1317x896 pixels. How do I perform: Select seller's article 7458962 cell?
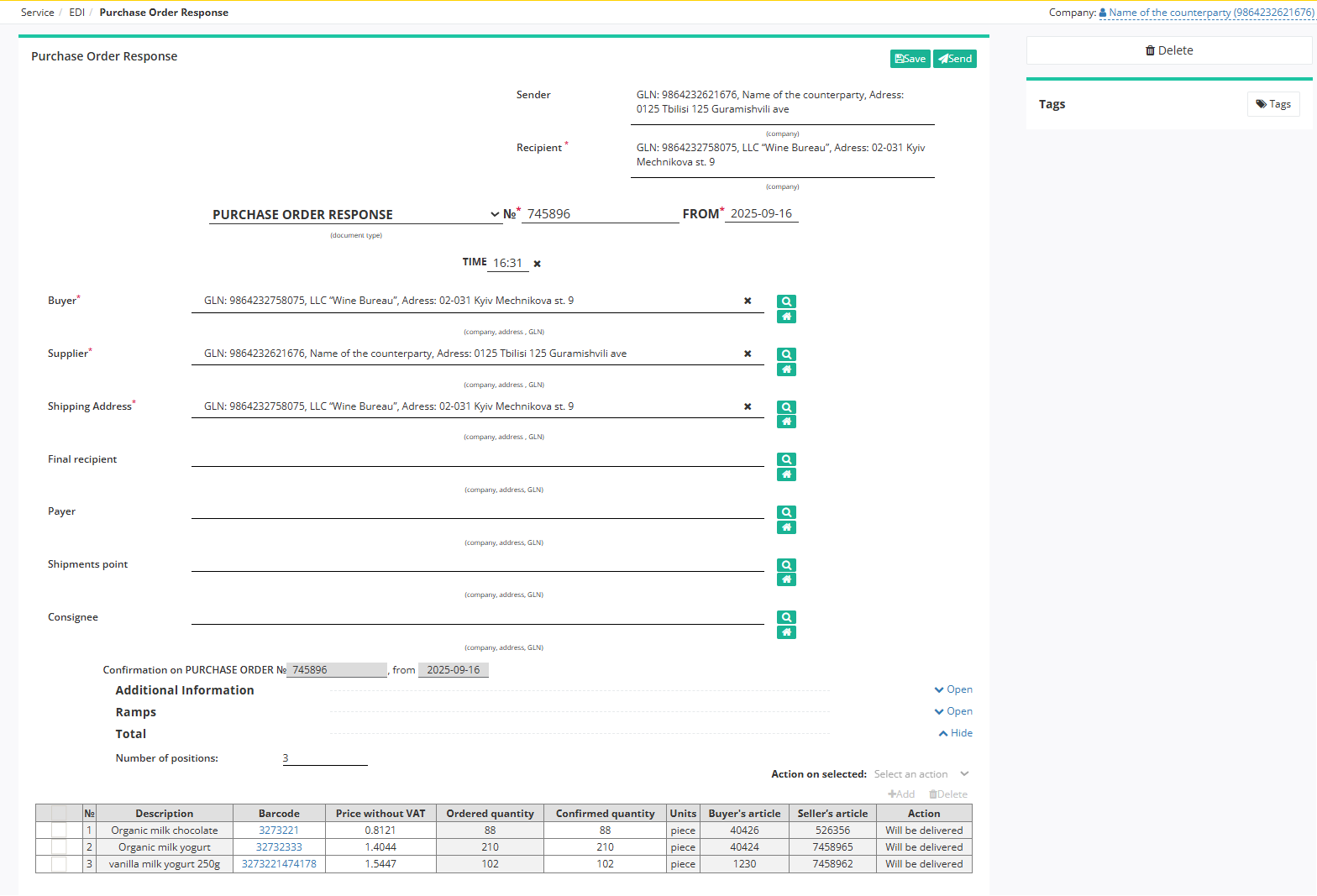point(832,864)
